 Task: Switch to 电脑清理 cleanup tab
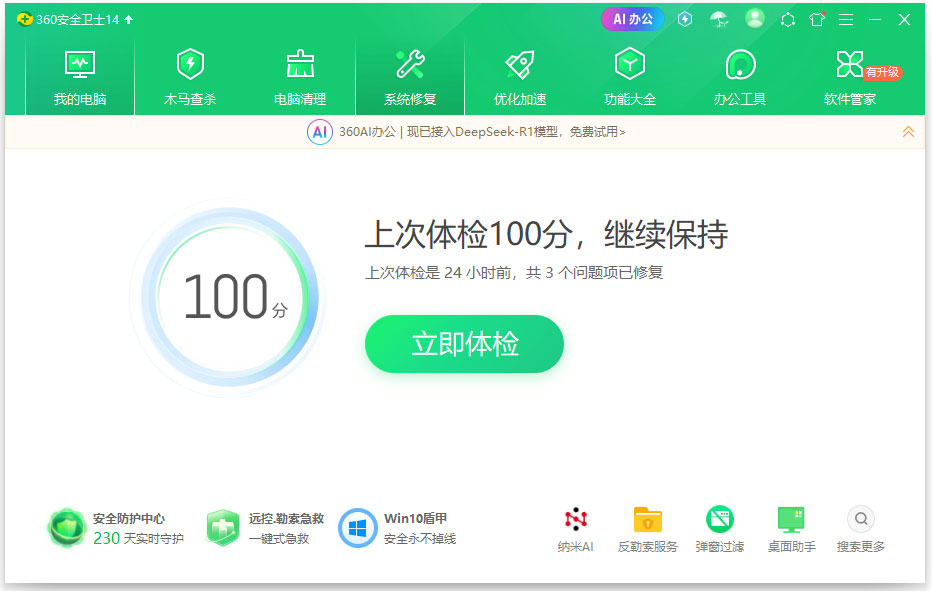pos(300,77)
